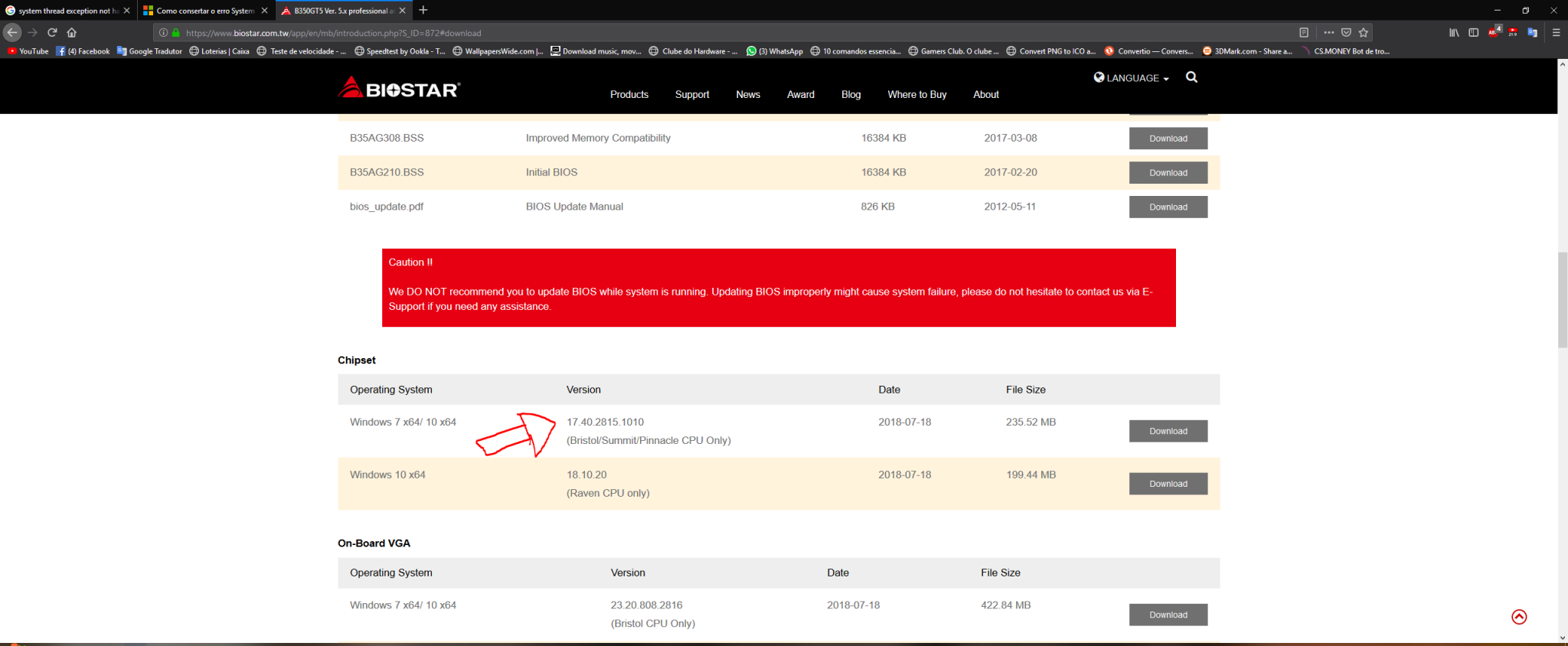
Task: Open the Adblock Plus extension
Action: coord(1494,32)
